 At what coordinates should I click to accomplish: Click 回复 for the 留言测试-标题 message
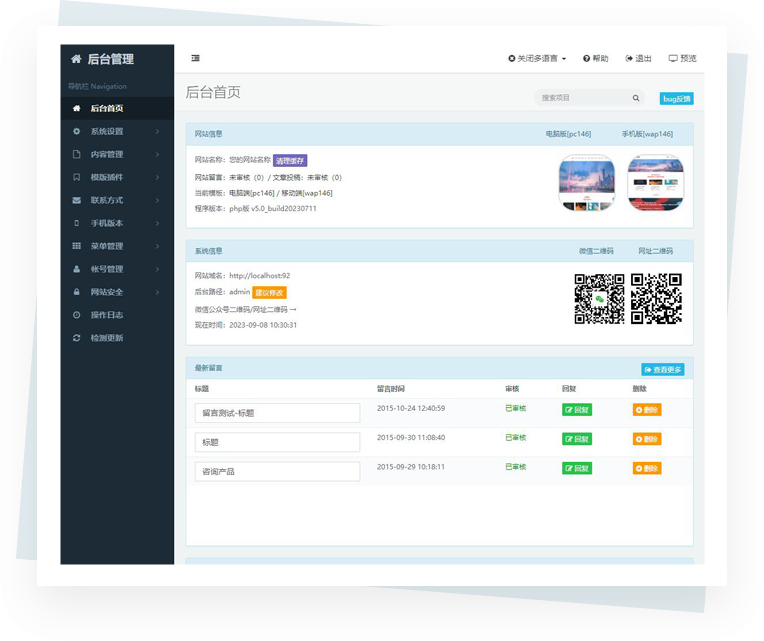pos(576,410)
